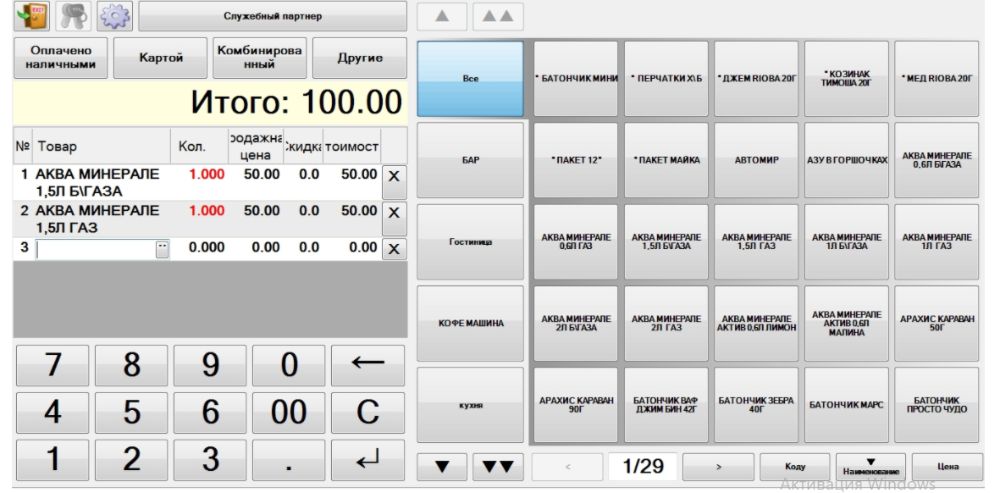
Task: Add ДЖЕМ RIOBA 20Г product
Action: click(x=756, y=79)
